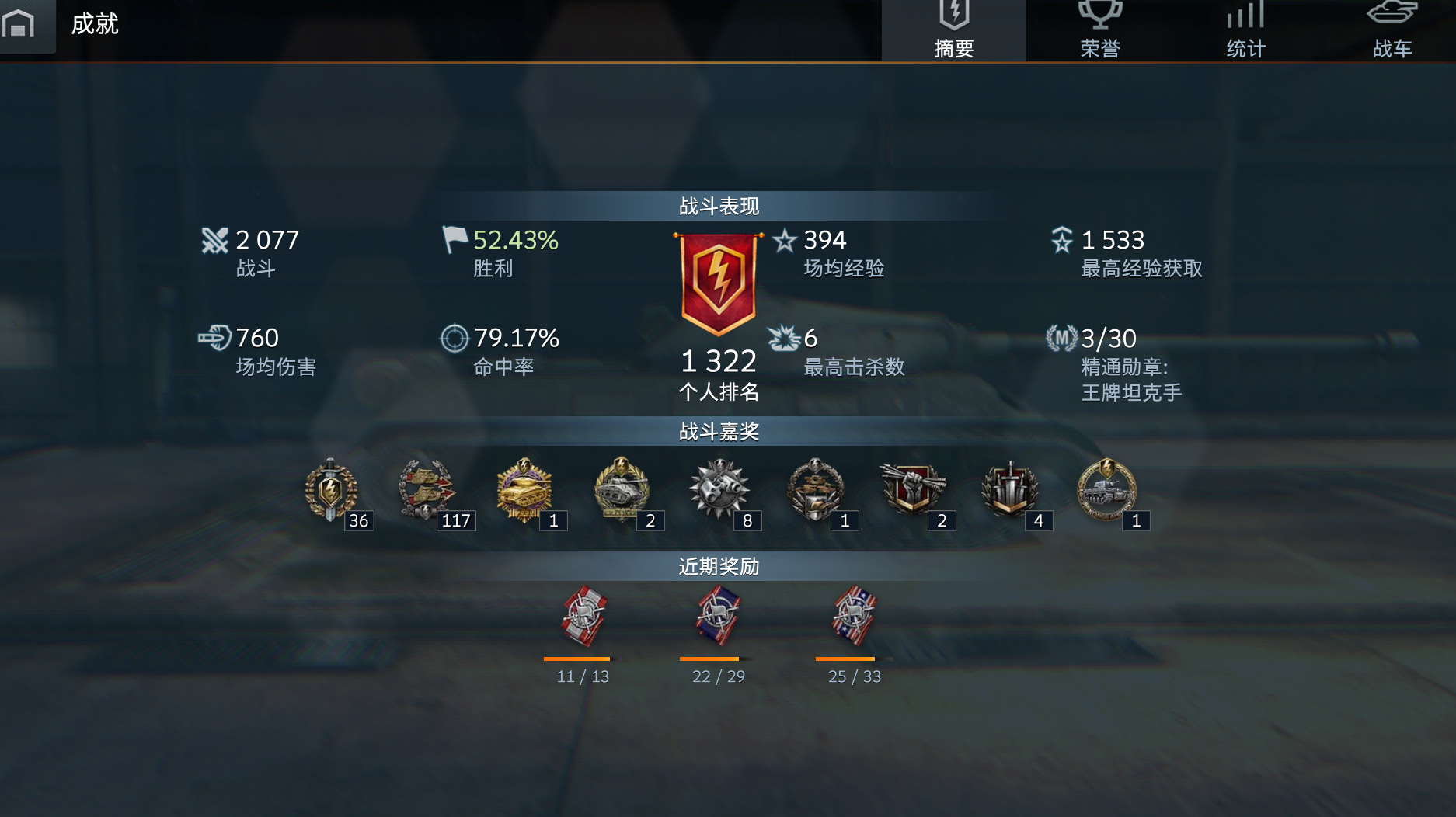This screenshot has width=1456, height=817.
Task: Click the 最高击杀数 explosion icon
Action: point(784,339)
